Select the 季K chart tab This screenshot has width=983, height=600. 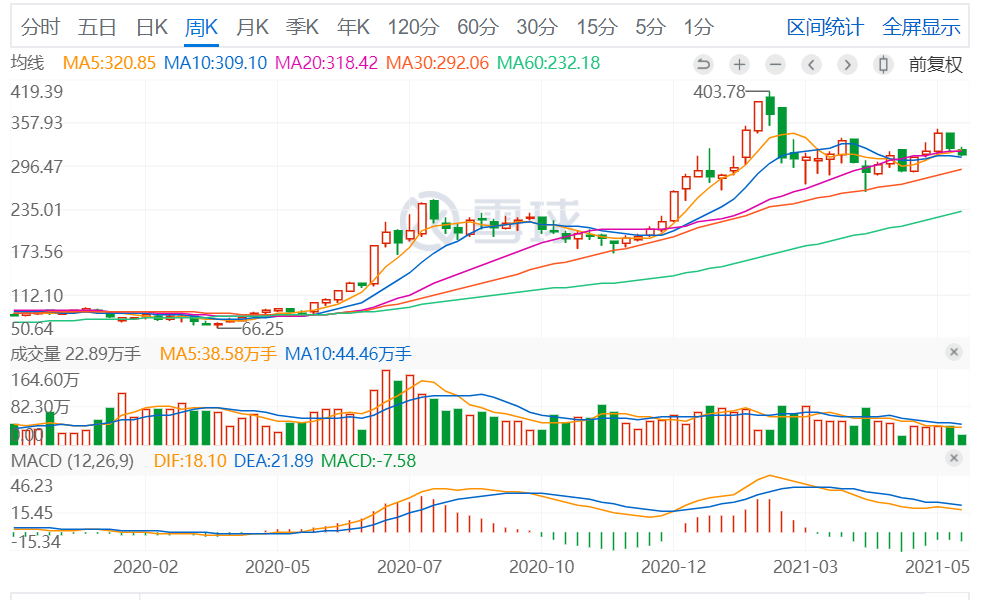tap(302, 27)
